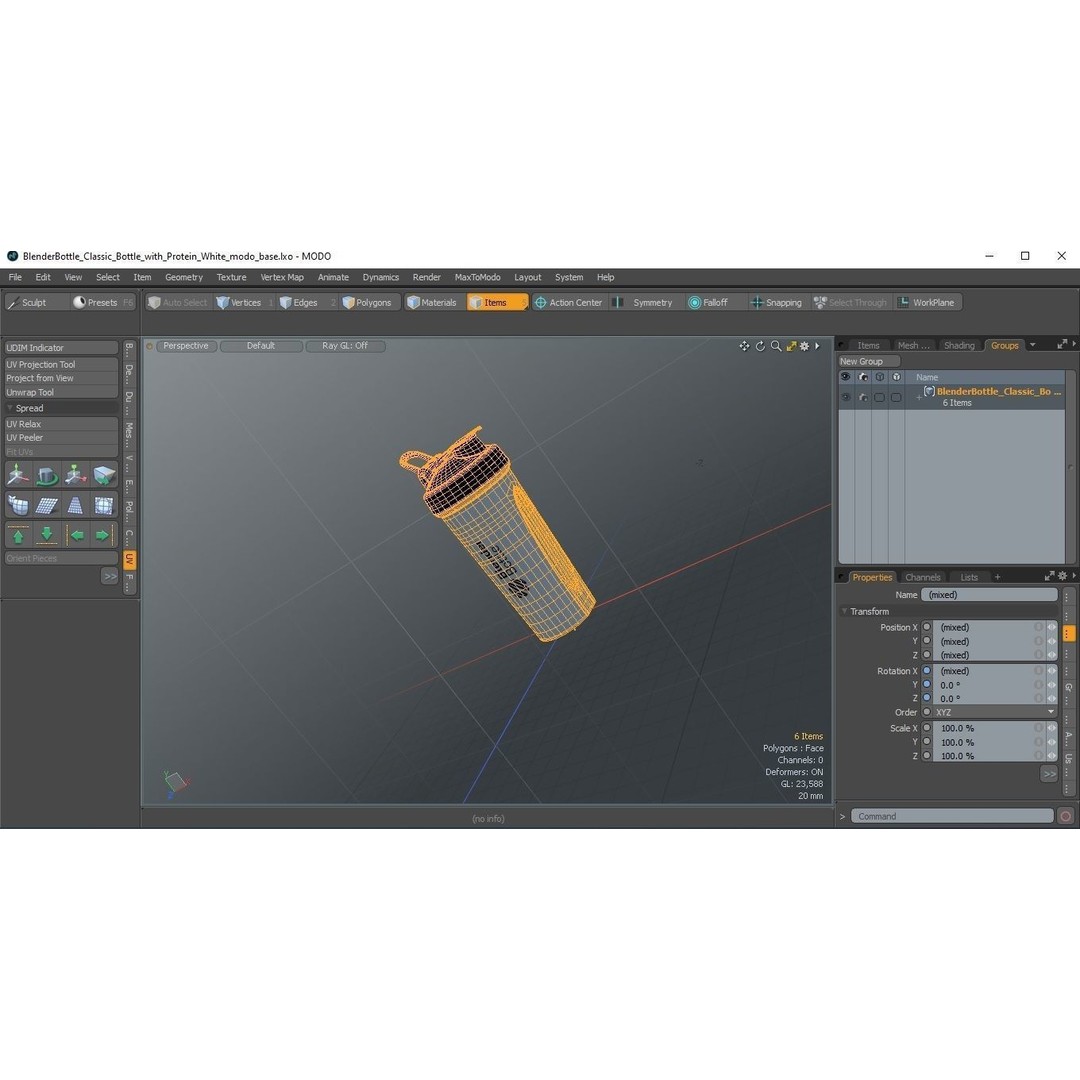Align UVs right with right arrow

point(104,535)
